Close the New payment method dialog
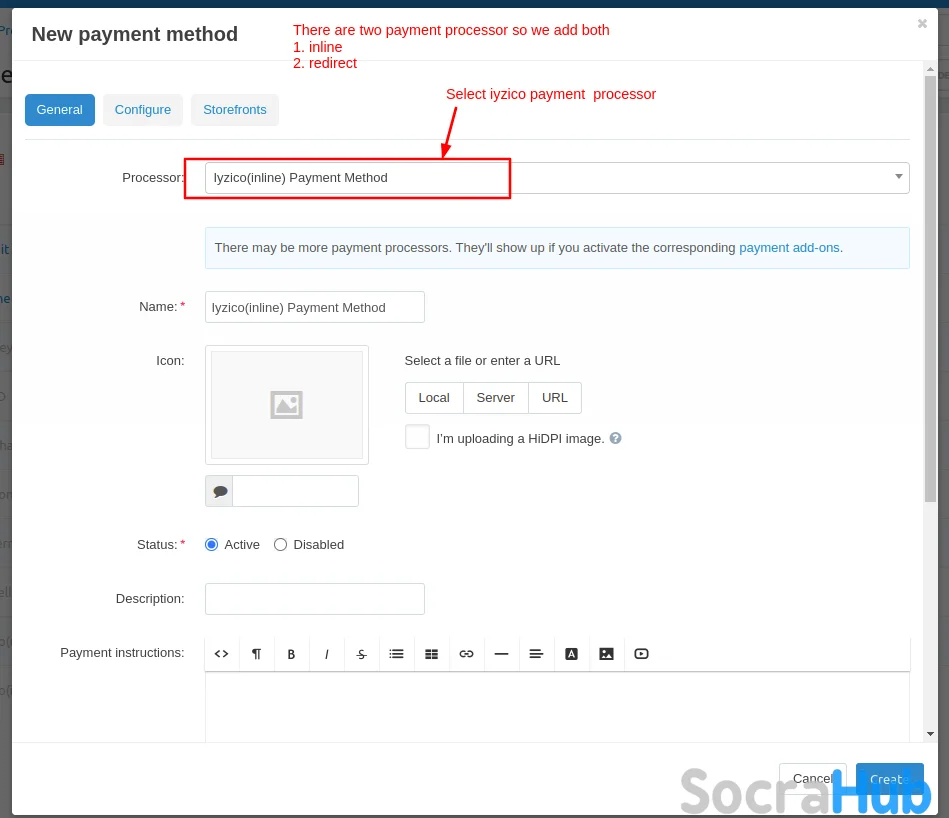Image resolution: width=949 pixels, height=818 pixels. [922, 24]
